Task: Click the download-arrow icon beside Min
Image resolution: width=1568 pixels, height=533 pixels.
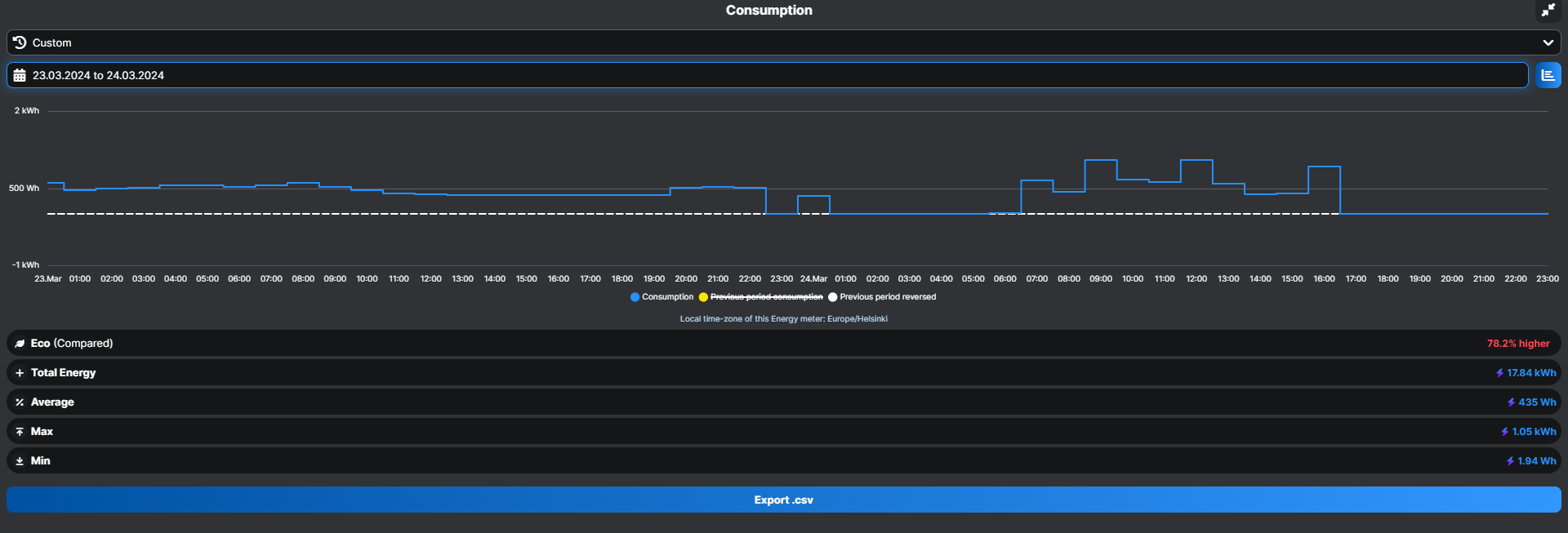Action: tap(20, 461)
